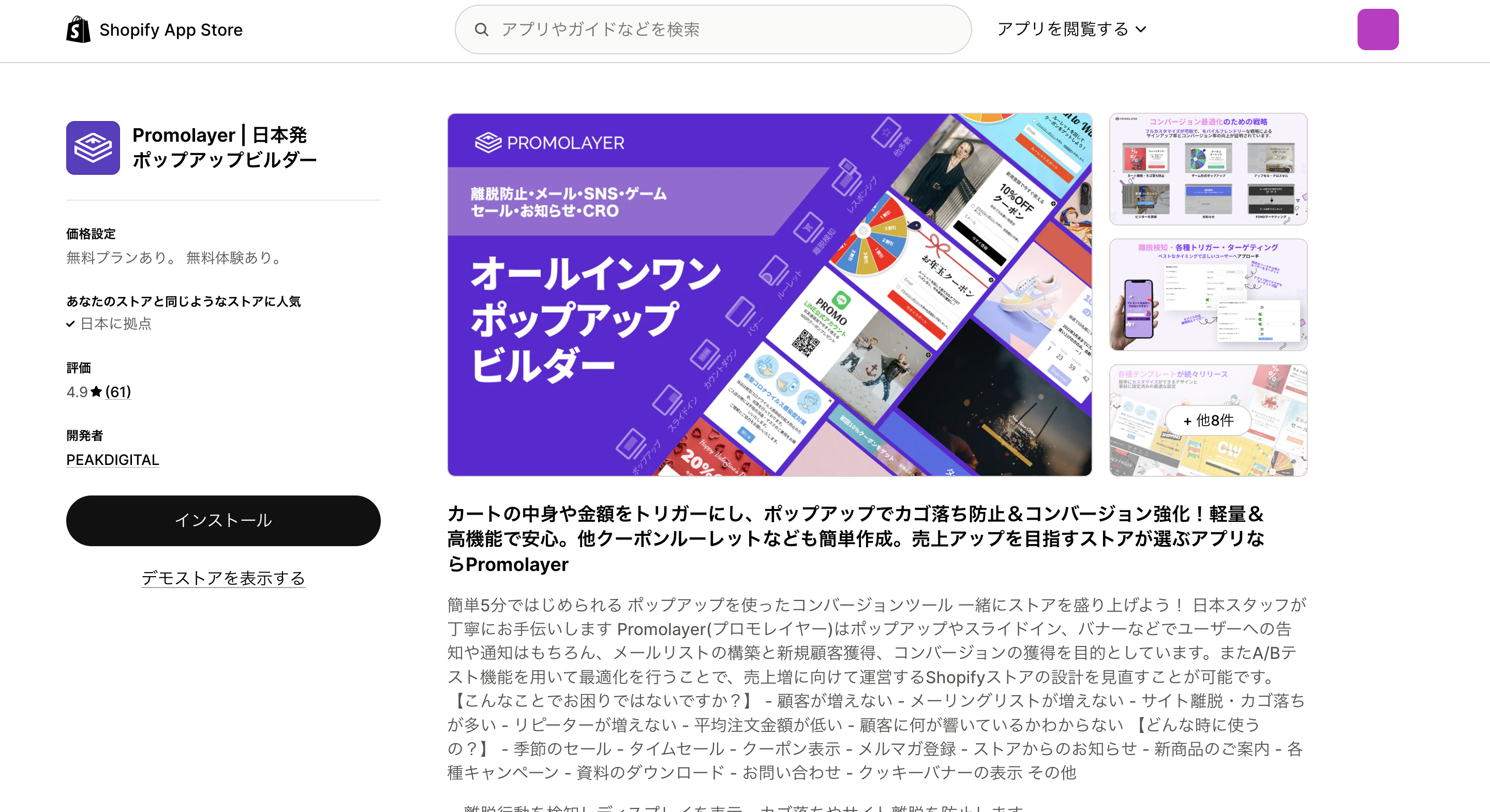Click the +他8件 screenshots button
Screen dimensions: 1490x812
1209,421
